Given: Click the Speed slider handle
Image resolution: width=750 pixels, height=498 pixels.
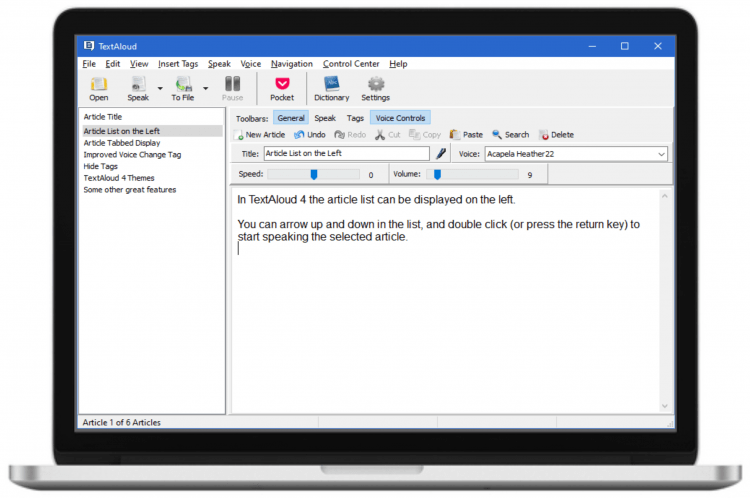Looking at the screenshot, I should click(x=313, y=174).
